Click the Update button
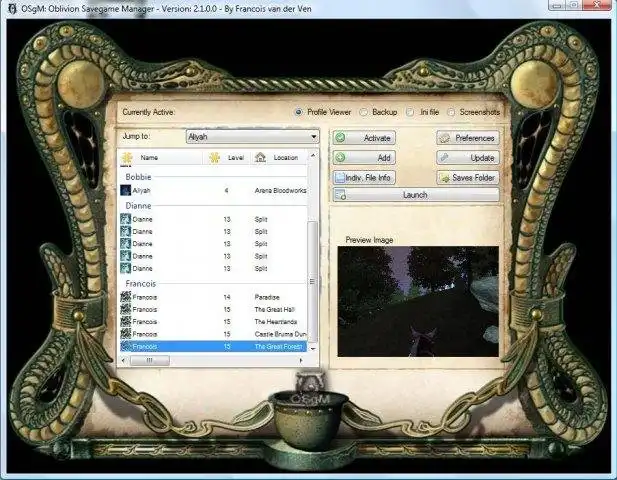This screenshot has width=617, height=480. click(468, 158)
